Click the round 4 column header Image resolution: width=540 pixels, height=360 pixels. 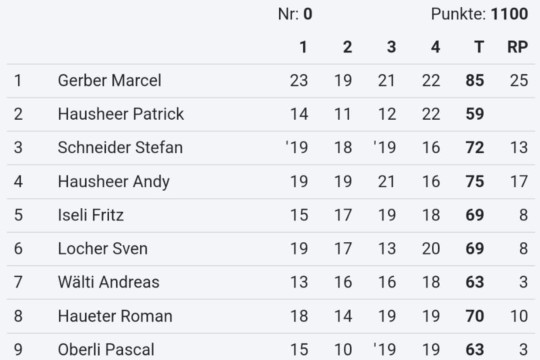[436, 47]
